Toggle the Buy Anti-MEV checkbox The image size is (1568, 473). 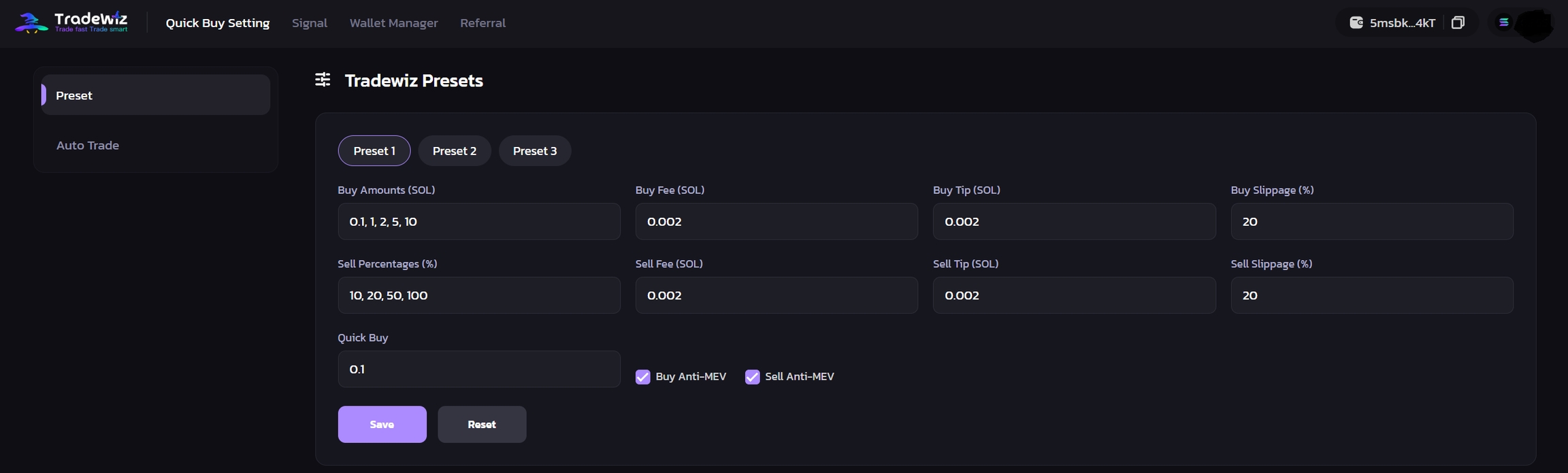[642, 376]
